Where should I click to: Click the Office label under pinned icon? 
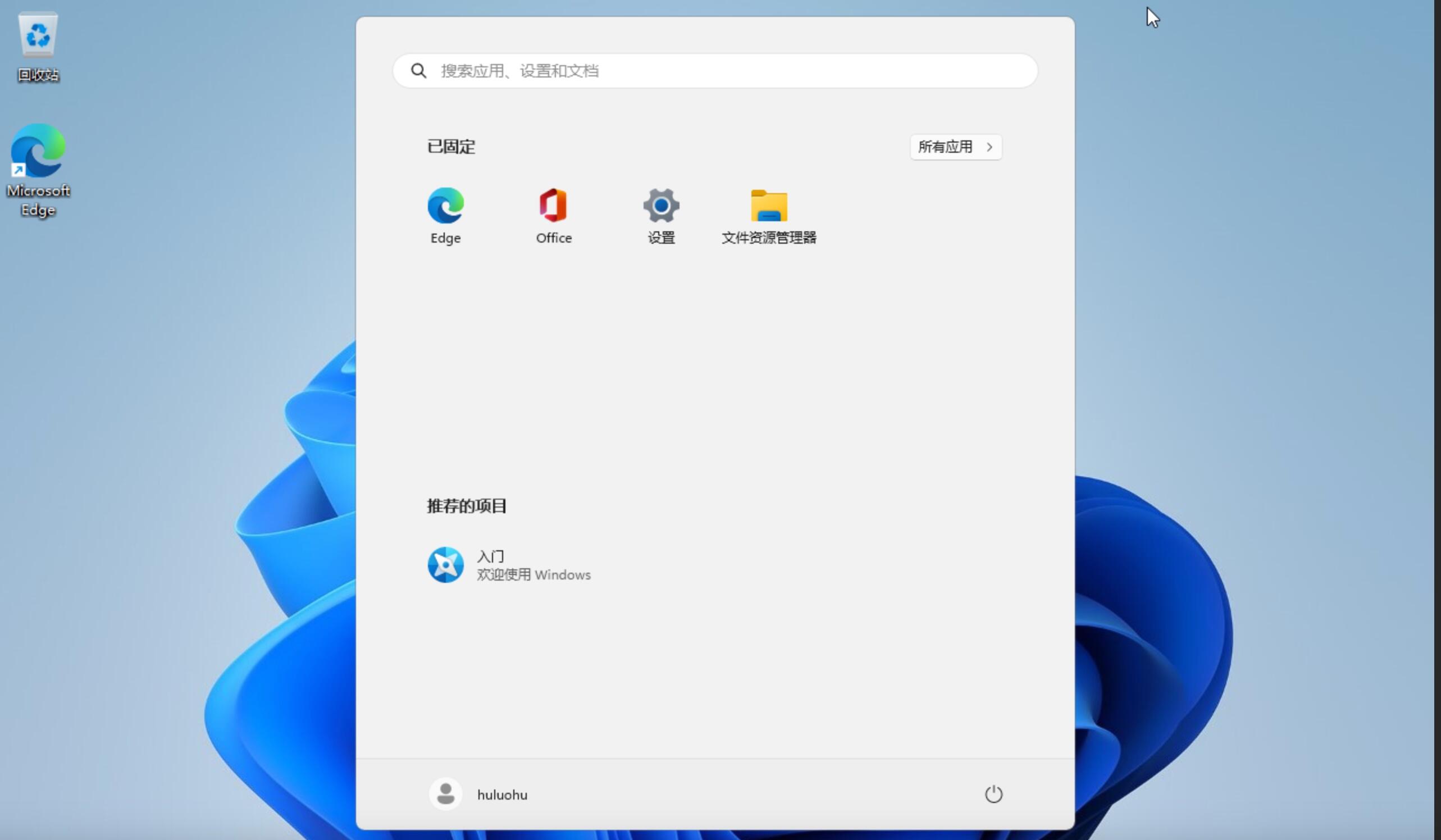click(x=554, y=238)
